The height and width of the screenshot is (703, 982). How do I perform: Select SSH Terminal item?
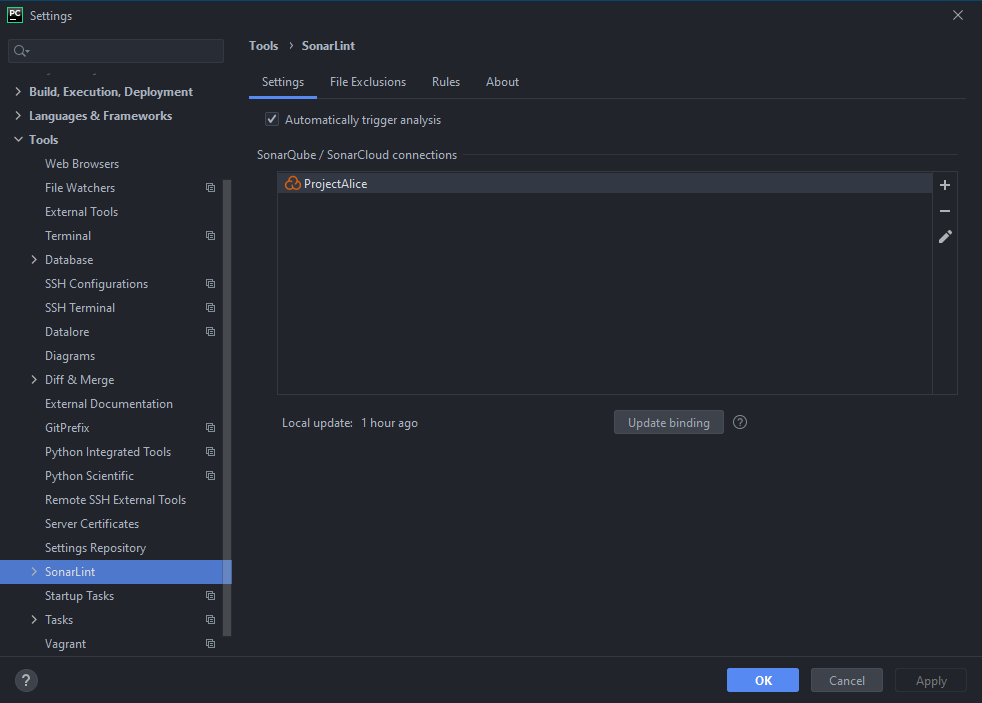pos(80,307)
